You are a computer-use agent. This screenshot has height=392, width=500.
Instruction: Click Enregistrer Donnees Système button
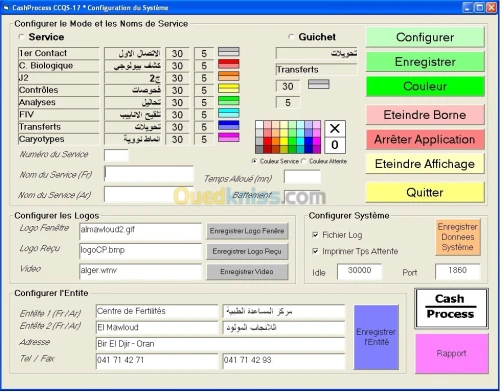coord(458,237)
